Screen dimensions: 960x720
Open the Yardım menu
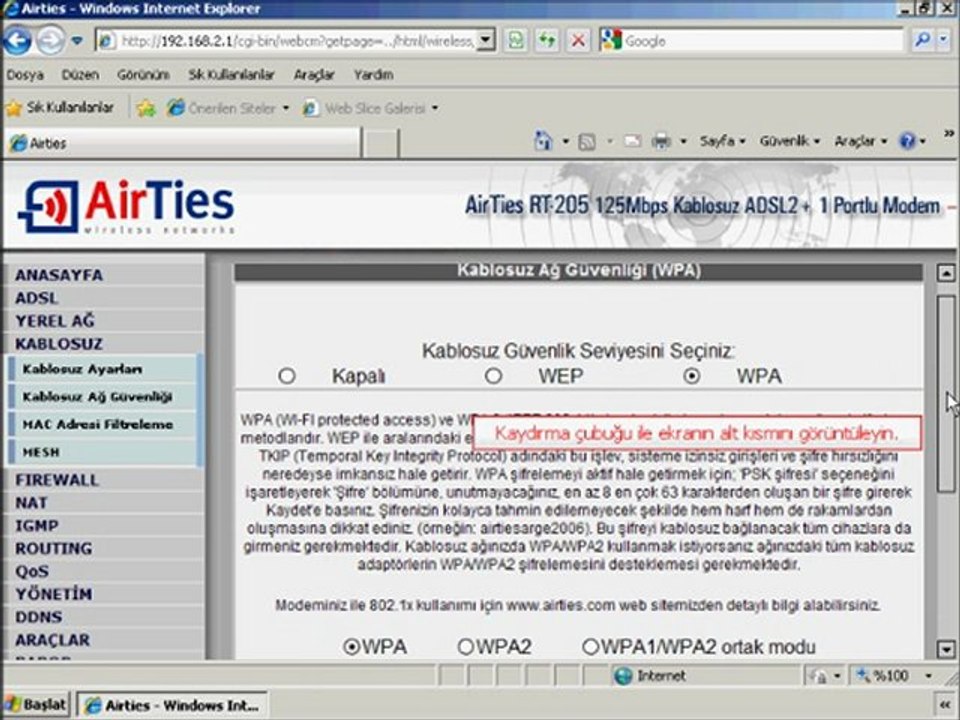tap(373, 75)
